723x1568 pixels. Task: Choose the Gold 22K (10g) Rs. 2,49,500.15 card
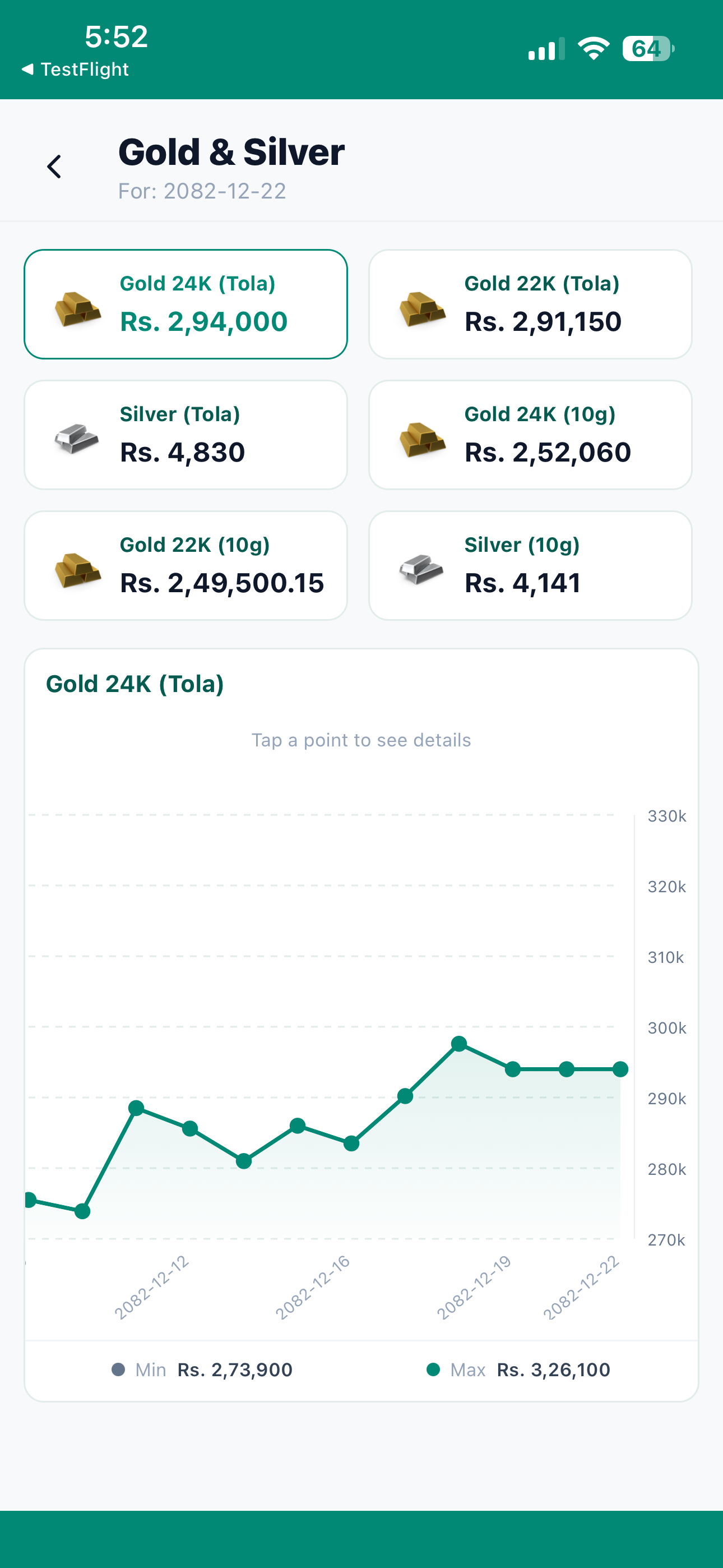(186, 565)
